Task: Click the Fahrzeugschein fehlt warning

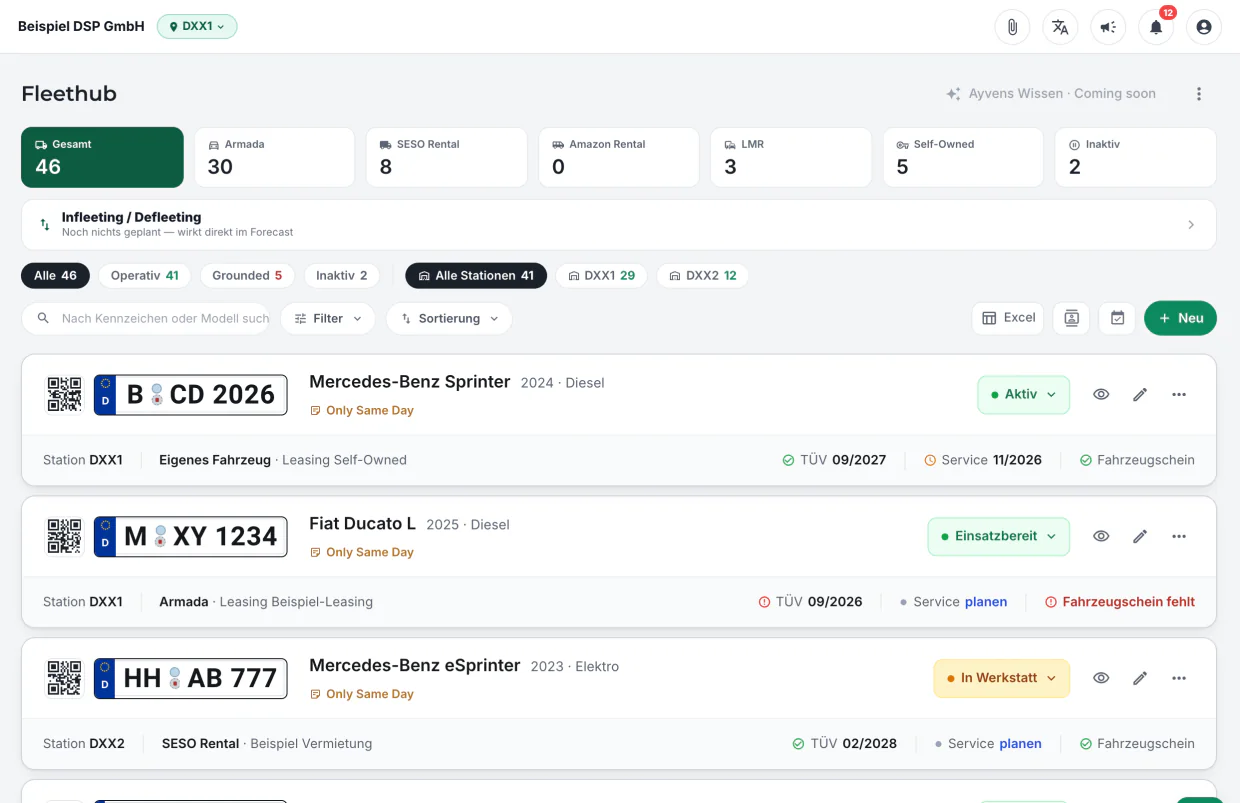Action: [x=1119, y=602]
